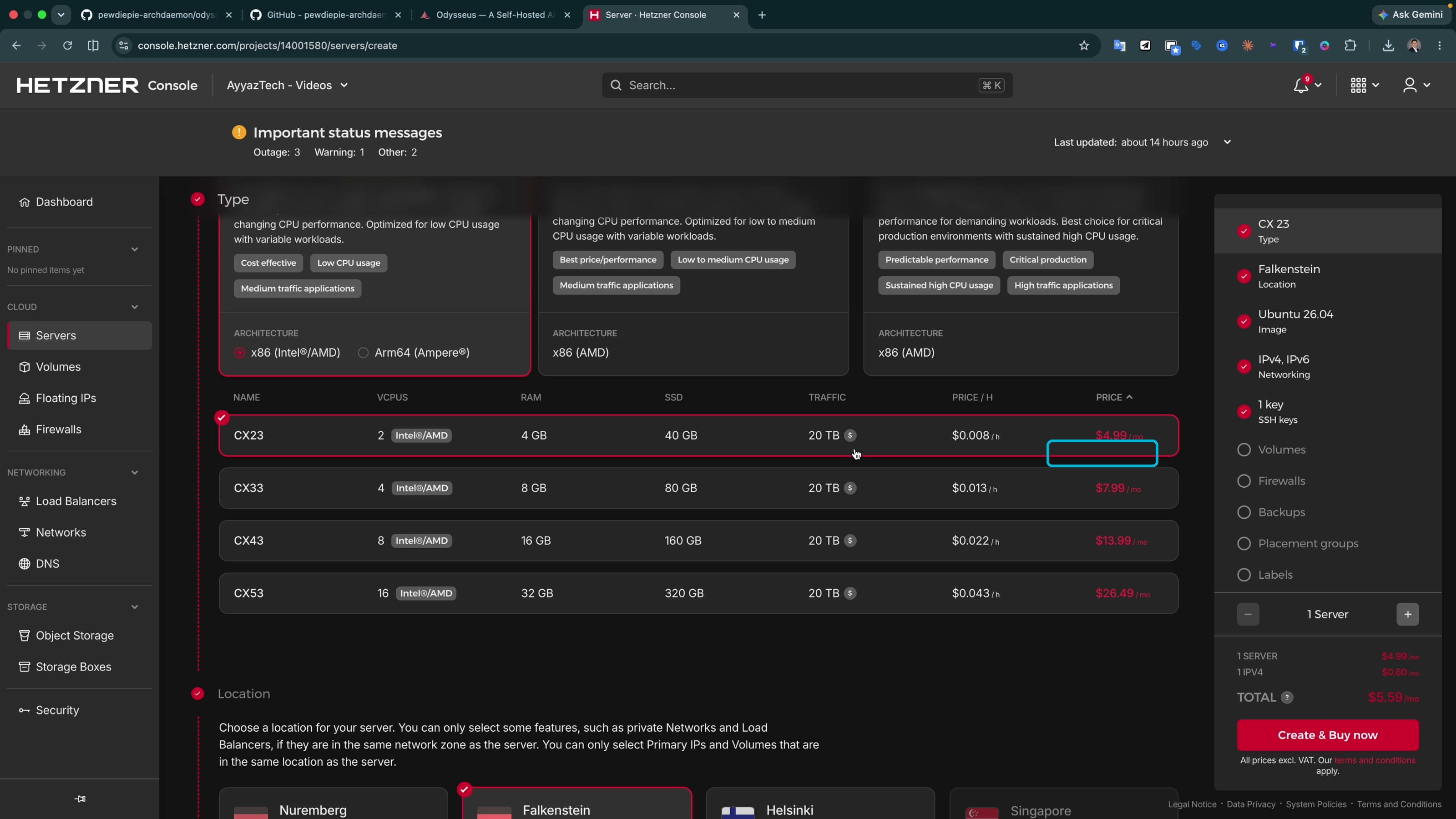Bookmark this page with the star icon
Viewport: 1456px width, 819px height.
click(1083, 46)
